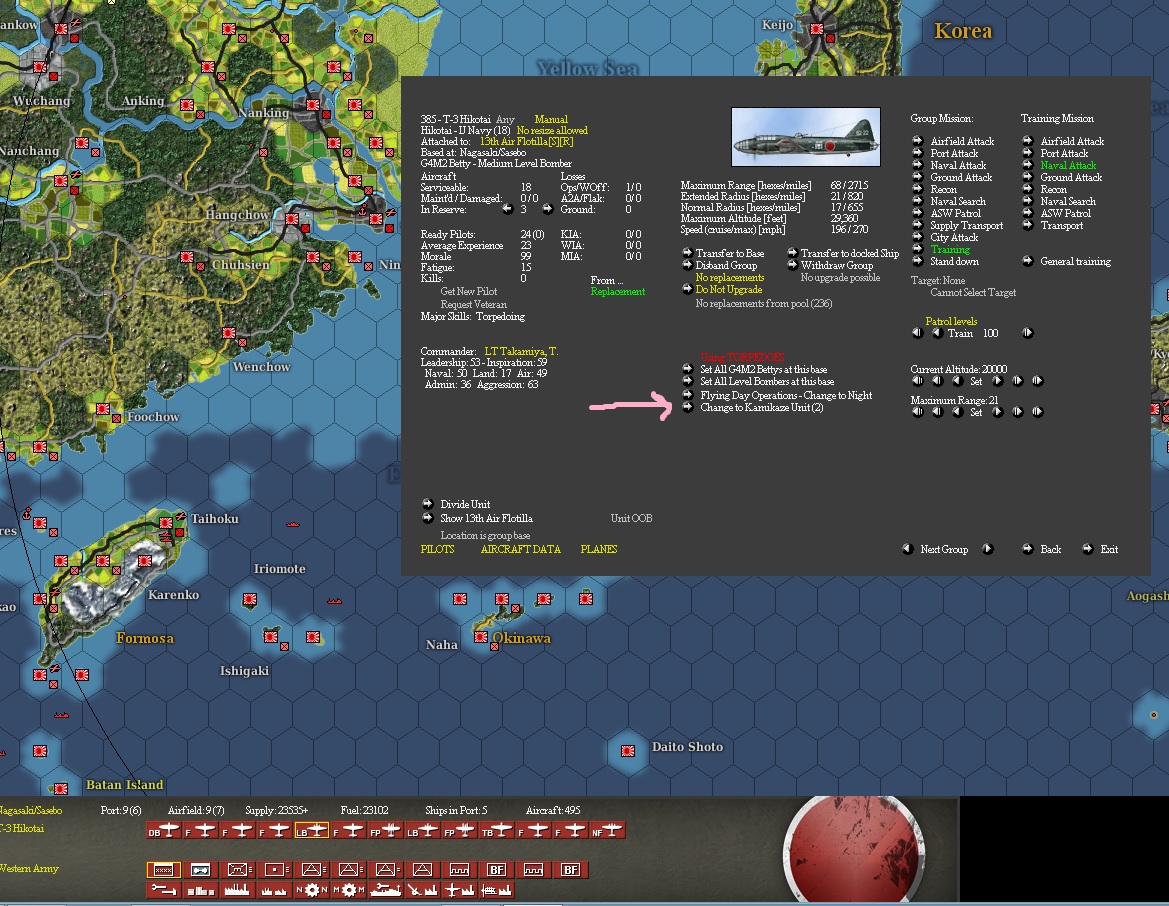The height and width of the screenshot is (906, 1169).
Task: Decrease In Reserve aircraft count
Action: (x=508, y=209)
